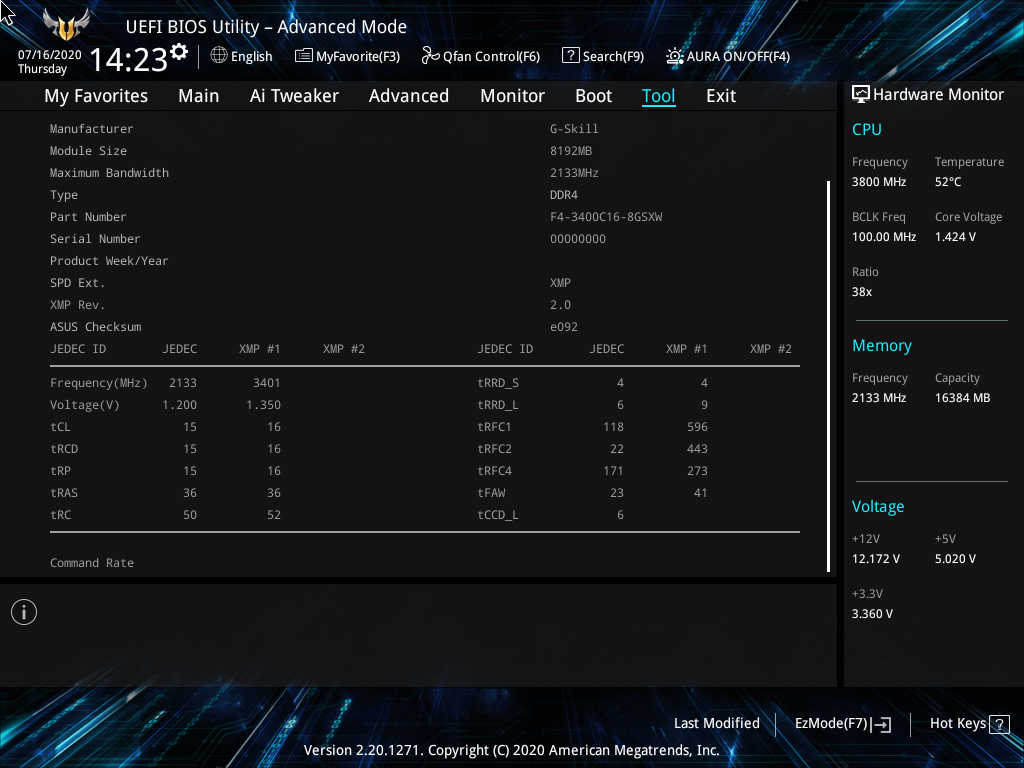Click the XMP #1 voltage 1.350

(263, 405)
